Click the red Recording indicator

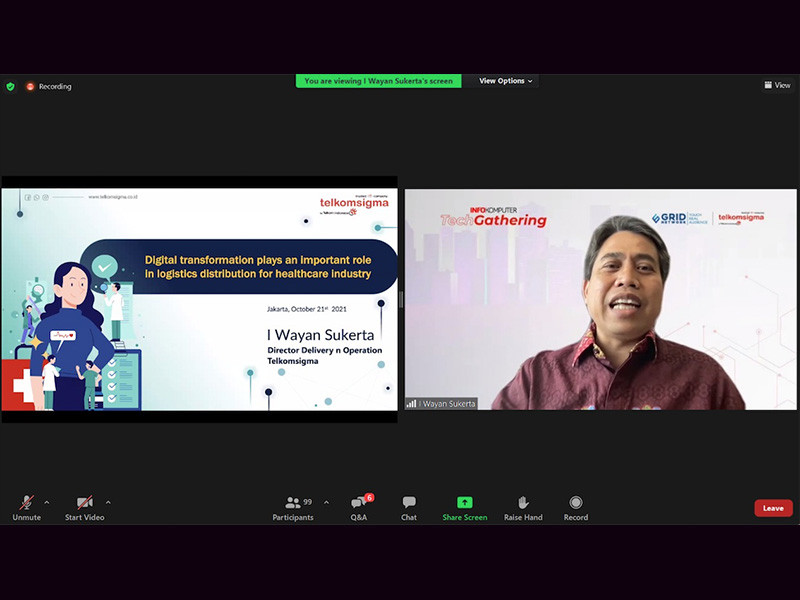coord(49,87)
